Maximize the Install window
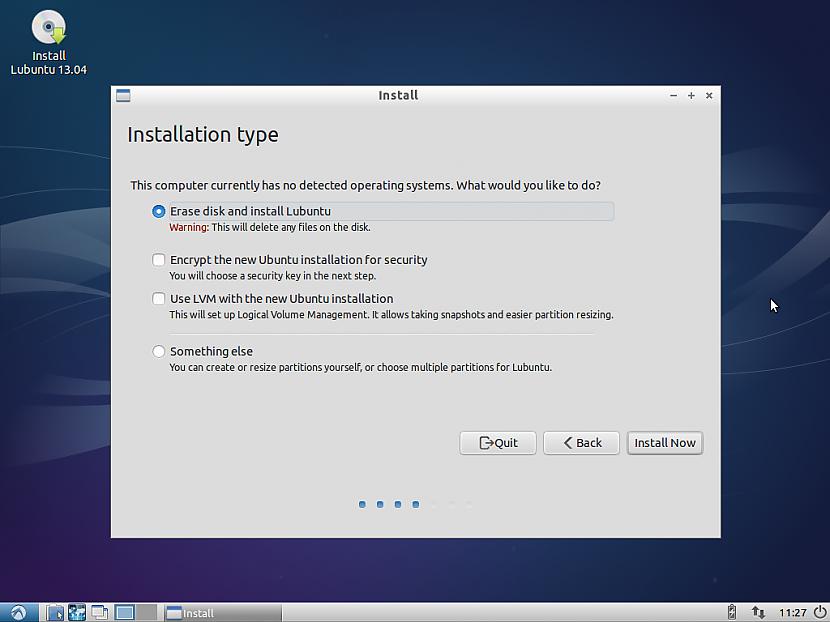Screen dimensions: 830x622 [x=691, y=96]
